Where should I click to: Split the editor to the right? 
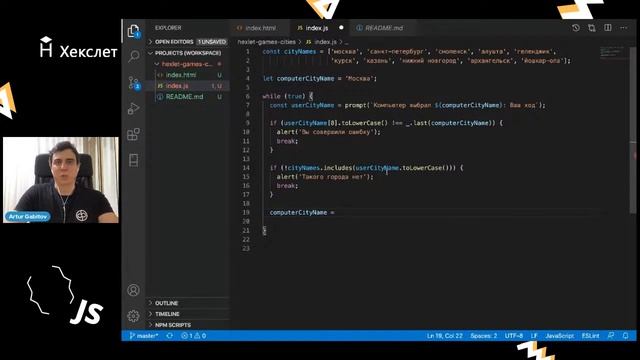point(608,28)
